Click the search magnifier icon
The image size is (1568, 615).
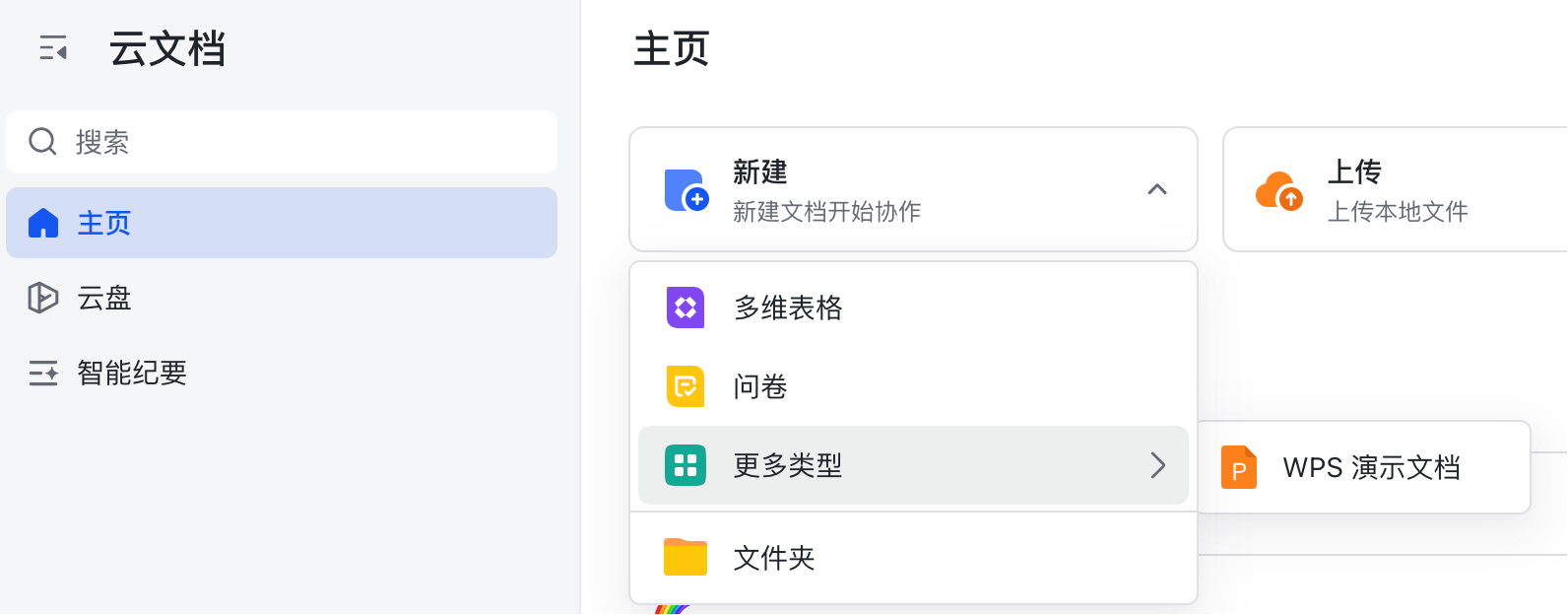[42, 142]
